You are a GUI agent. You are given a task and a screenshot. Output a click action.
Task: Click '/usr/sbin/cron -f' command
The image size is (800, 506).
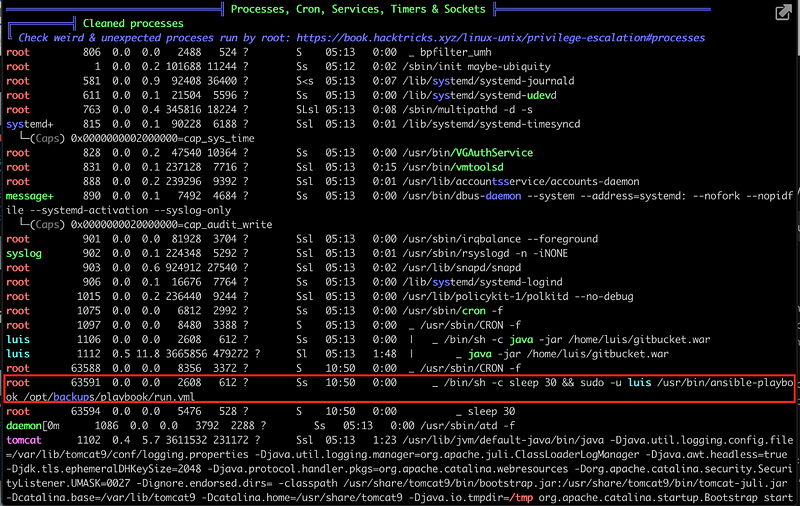pyautogui.click(x=453, y=311)
